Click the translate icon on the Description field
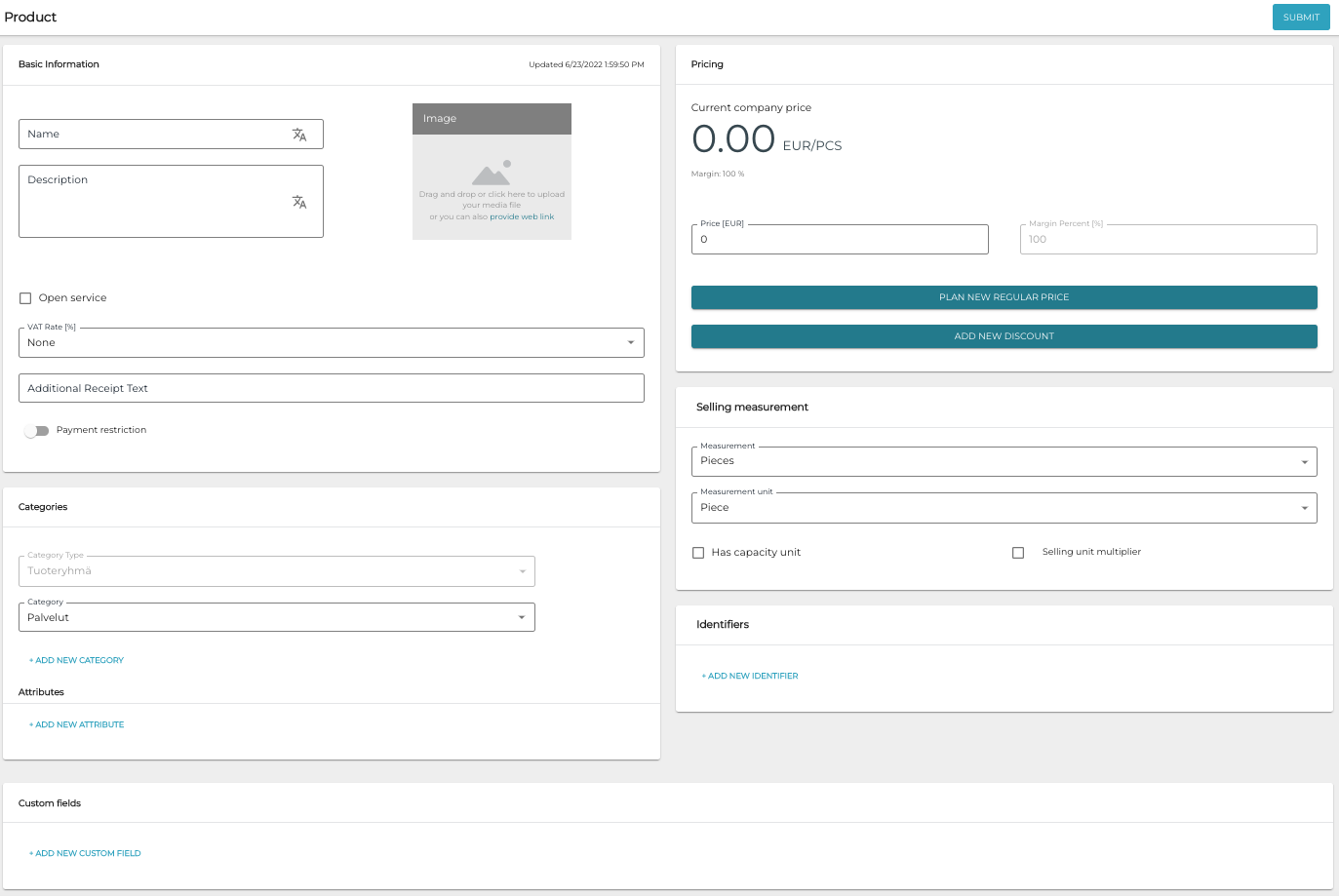1339x896 pixels. coord(298,202)
